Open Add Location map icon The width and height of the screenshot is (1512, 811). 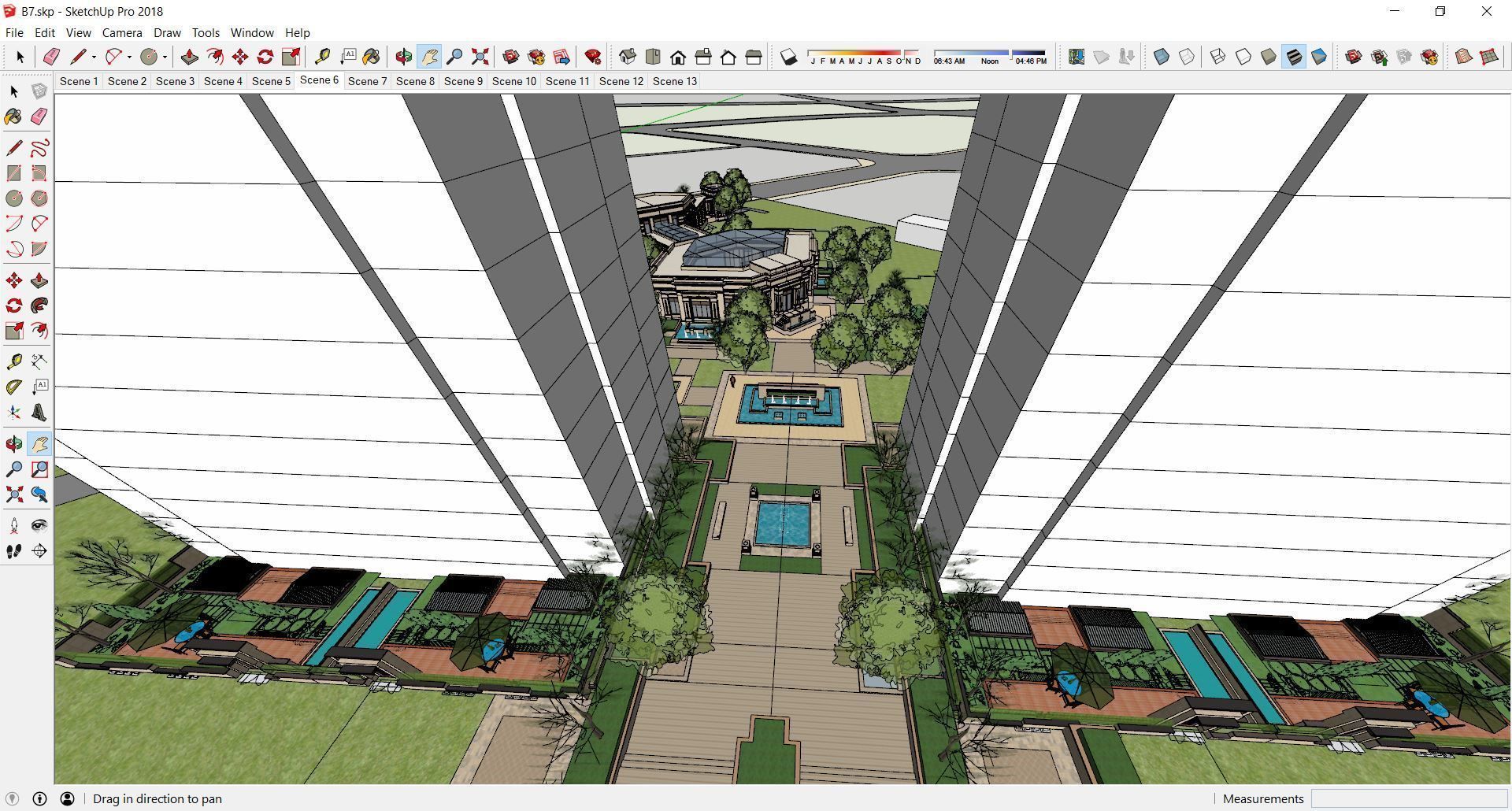pyautogui.click(x=1077, y=57)
